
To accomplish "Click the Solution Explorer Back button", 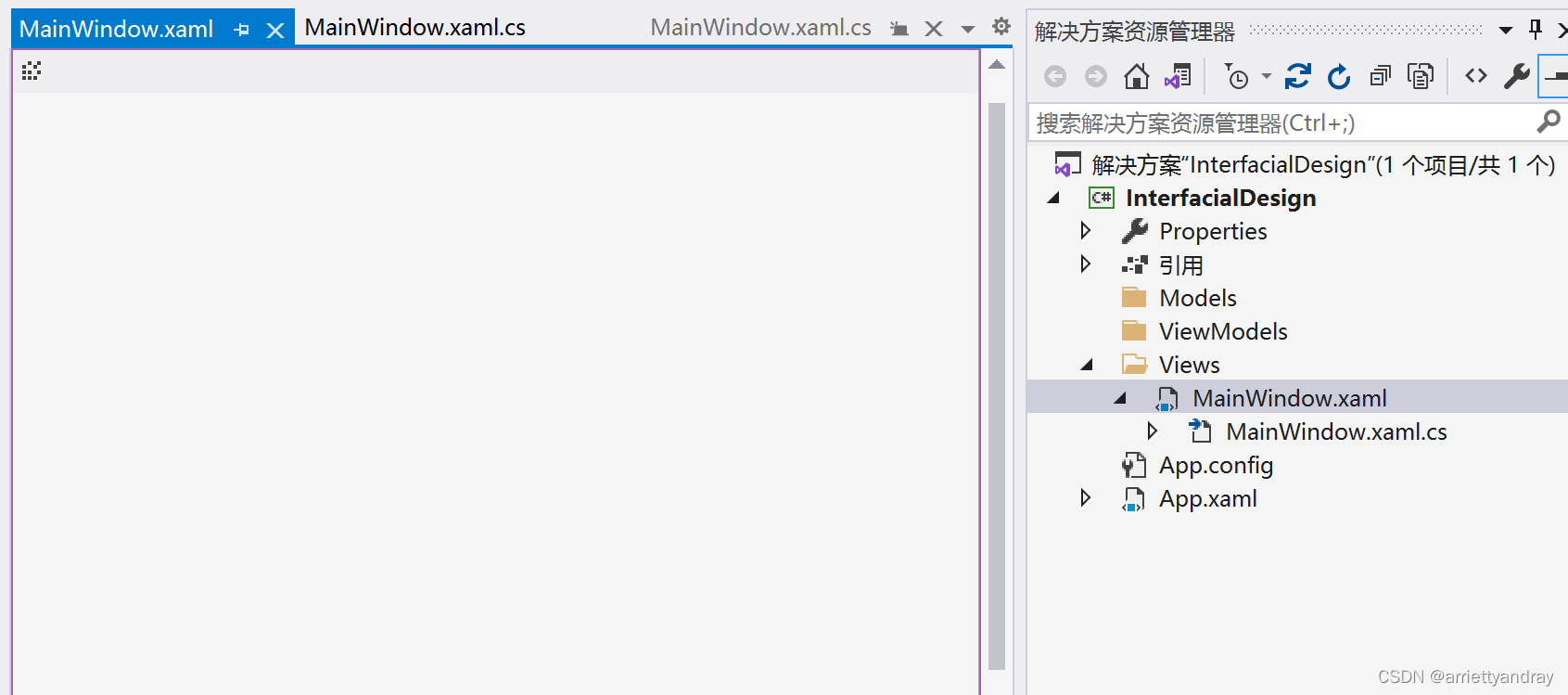I will tap(1055, 76).
